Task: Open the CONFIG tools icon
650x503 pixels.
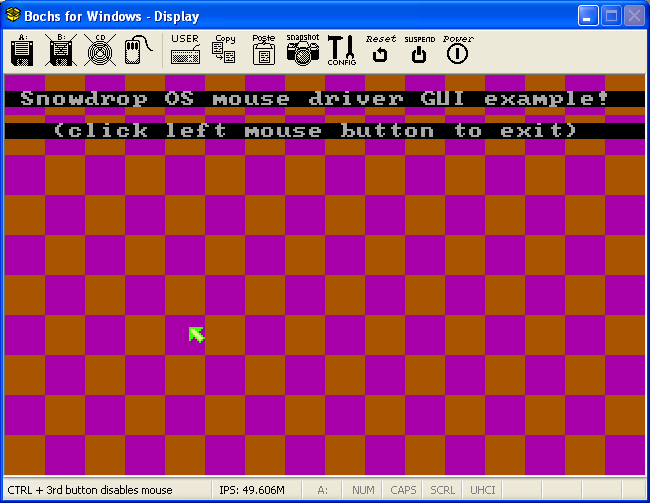Action: pos(342,50)
